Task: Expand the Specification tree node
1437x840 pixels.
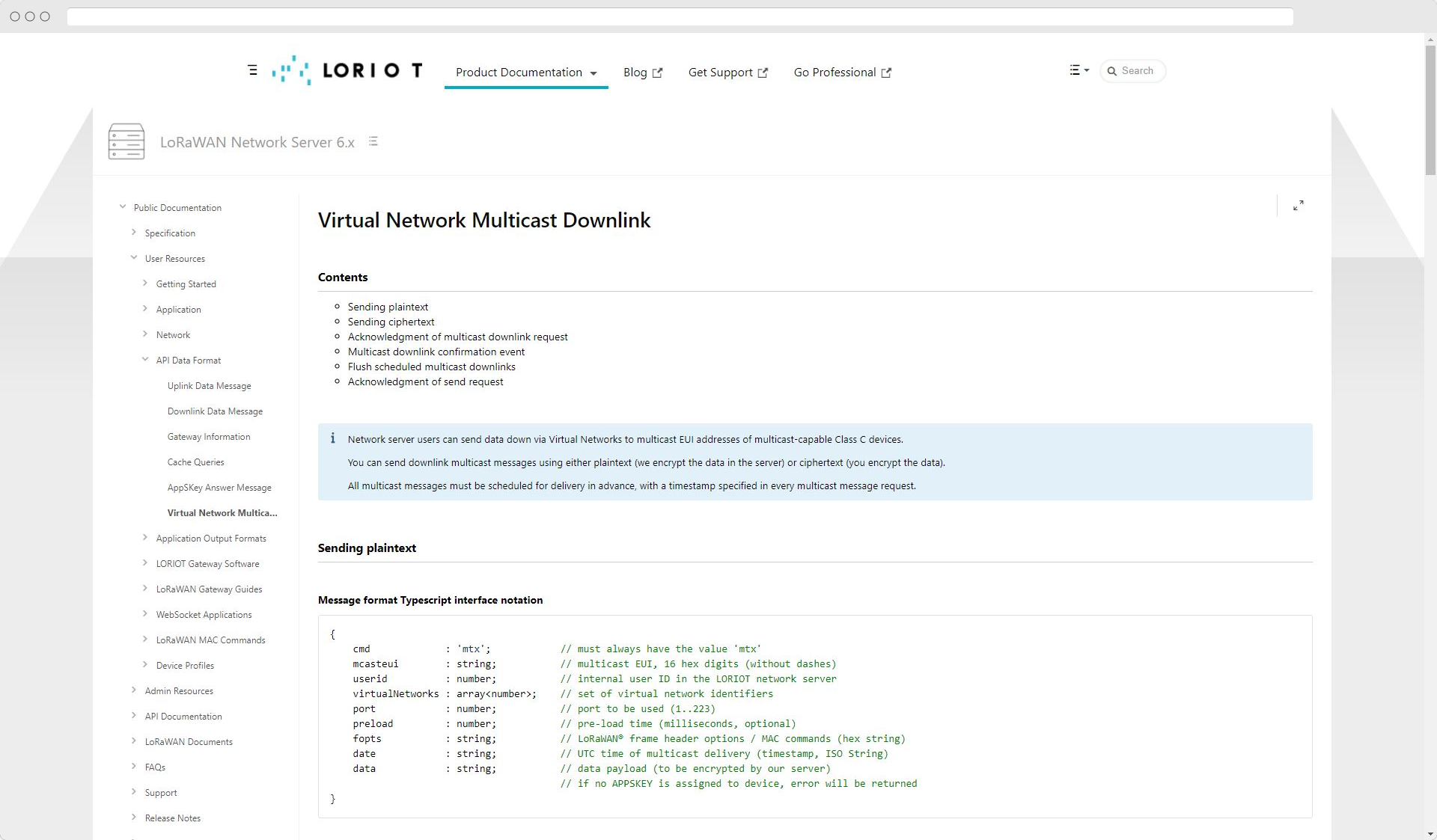Action: click(x=134, y=233)
